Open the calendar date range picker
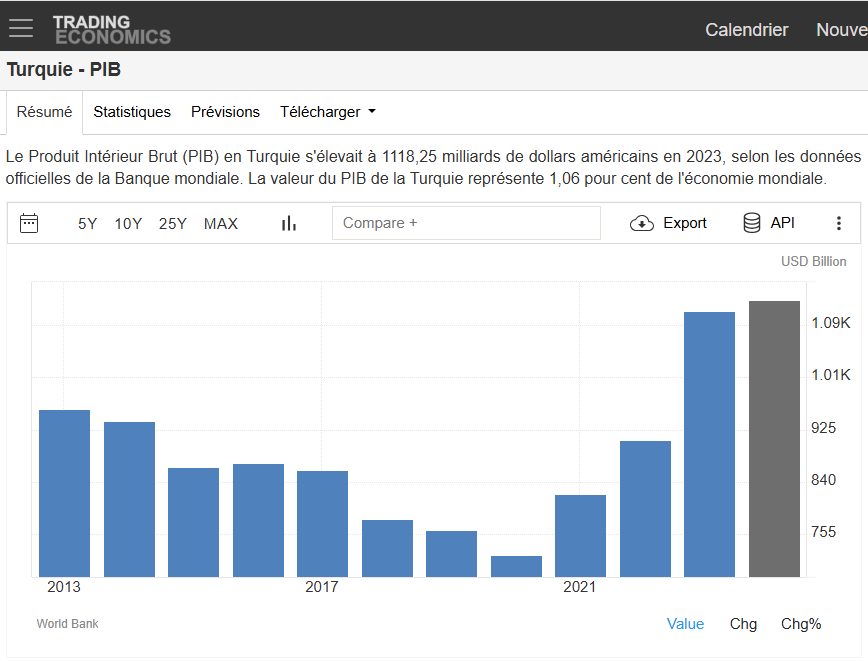 [x=29, y=223]
